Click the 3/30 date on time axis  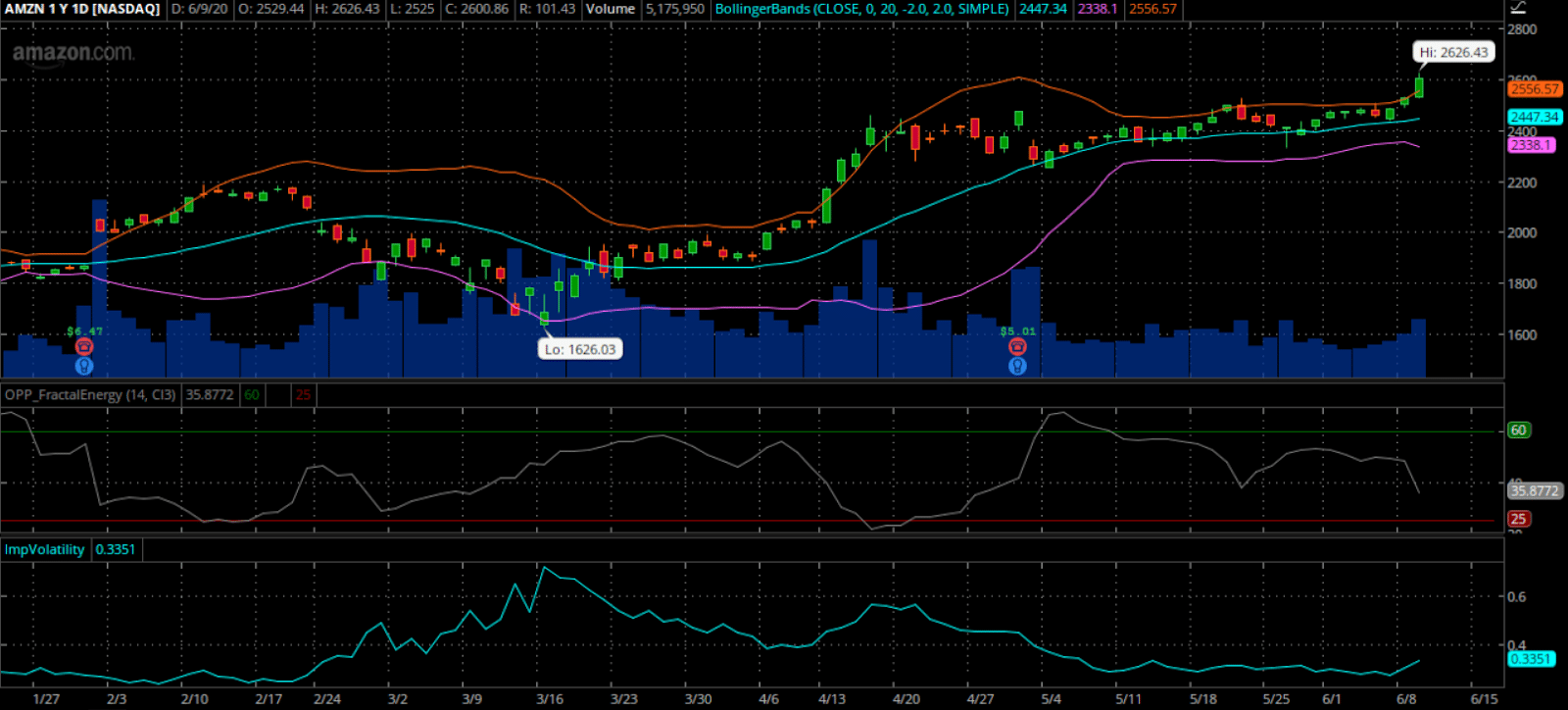click(x=698, y=699)
